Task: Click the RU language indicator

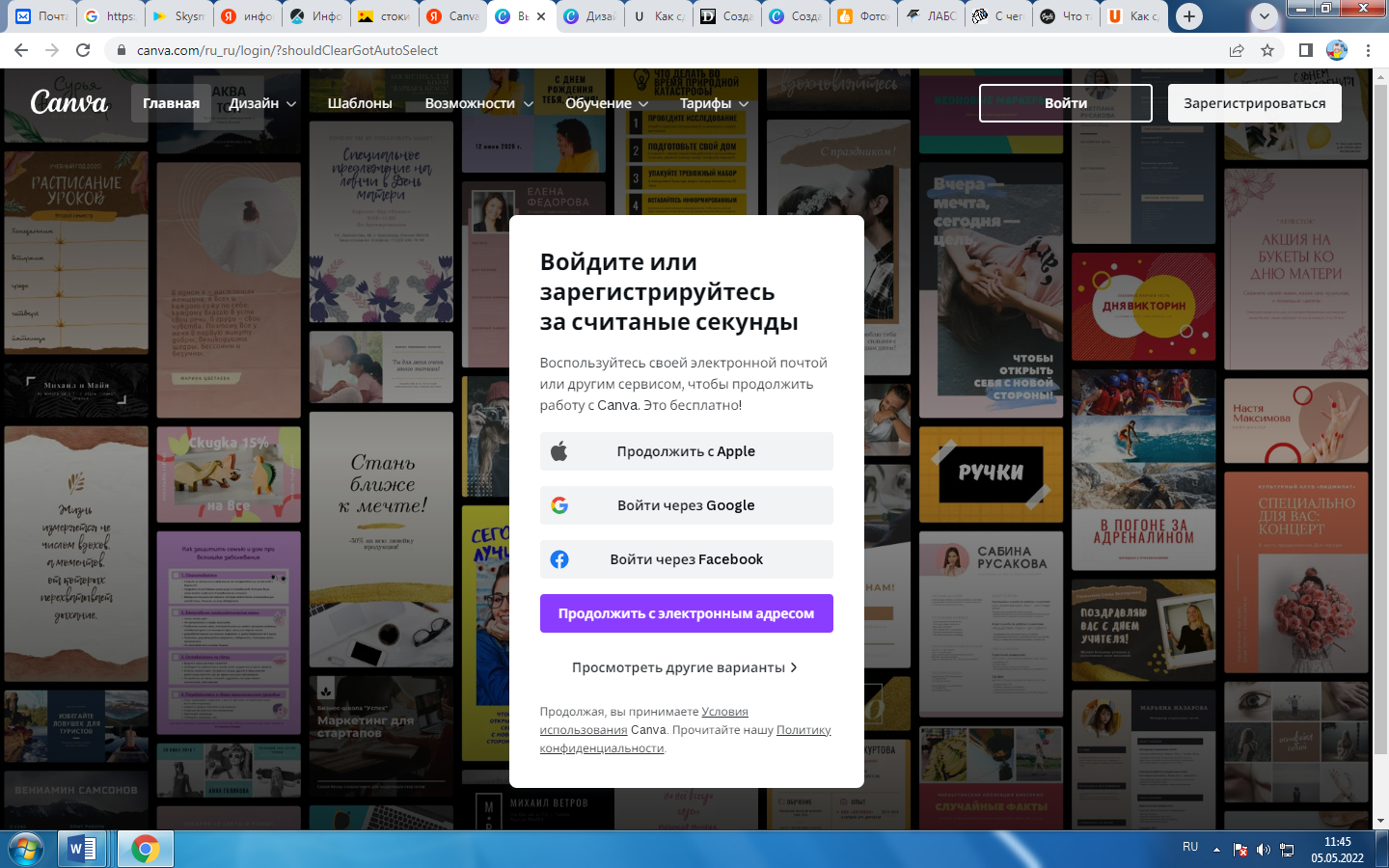Action: point(1190,847)
